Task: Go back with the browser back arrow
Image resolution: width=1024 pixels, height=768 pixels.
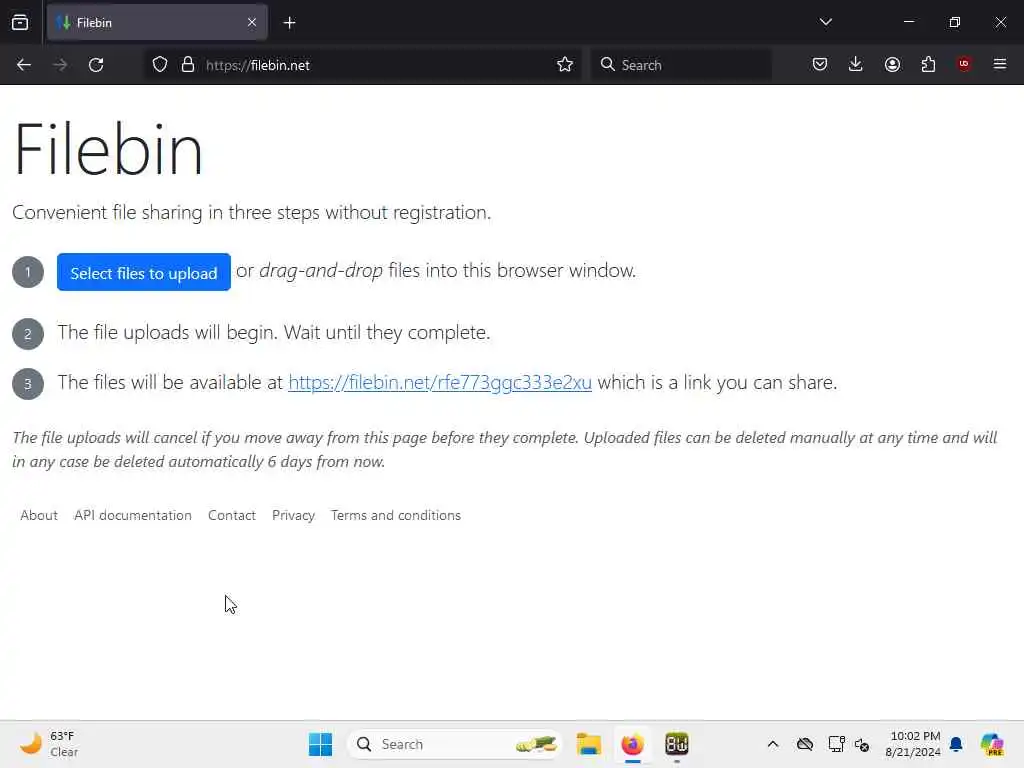Action: point(24,65)
